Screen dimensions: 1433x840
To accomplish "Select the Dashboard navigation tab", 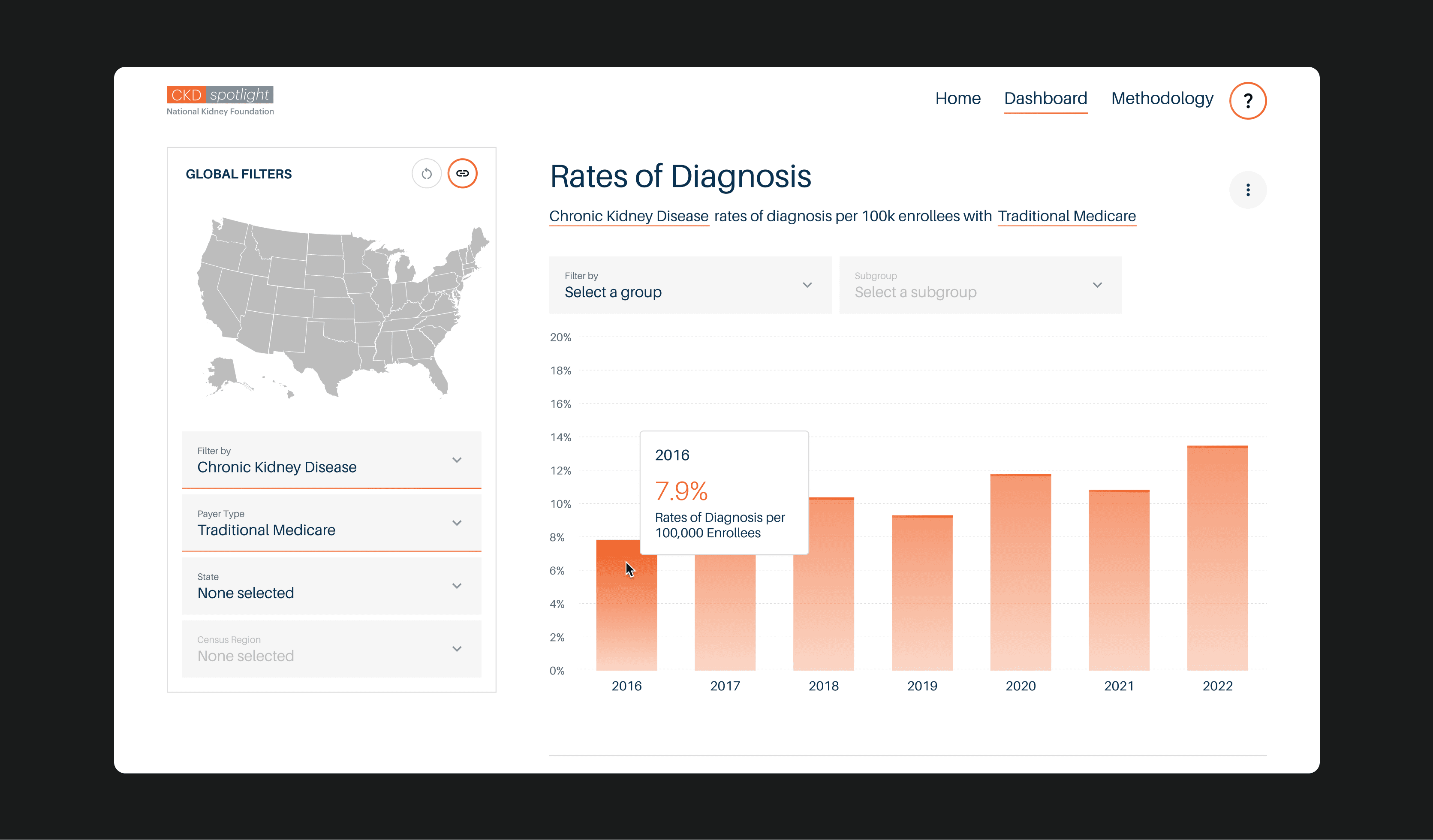I will (x=1045, y=98).
